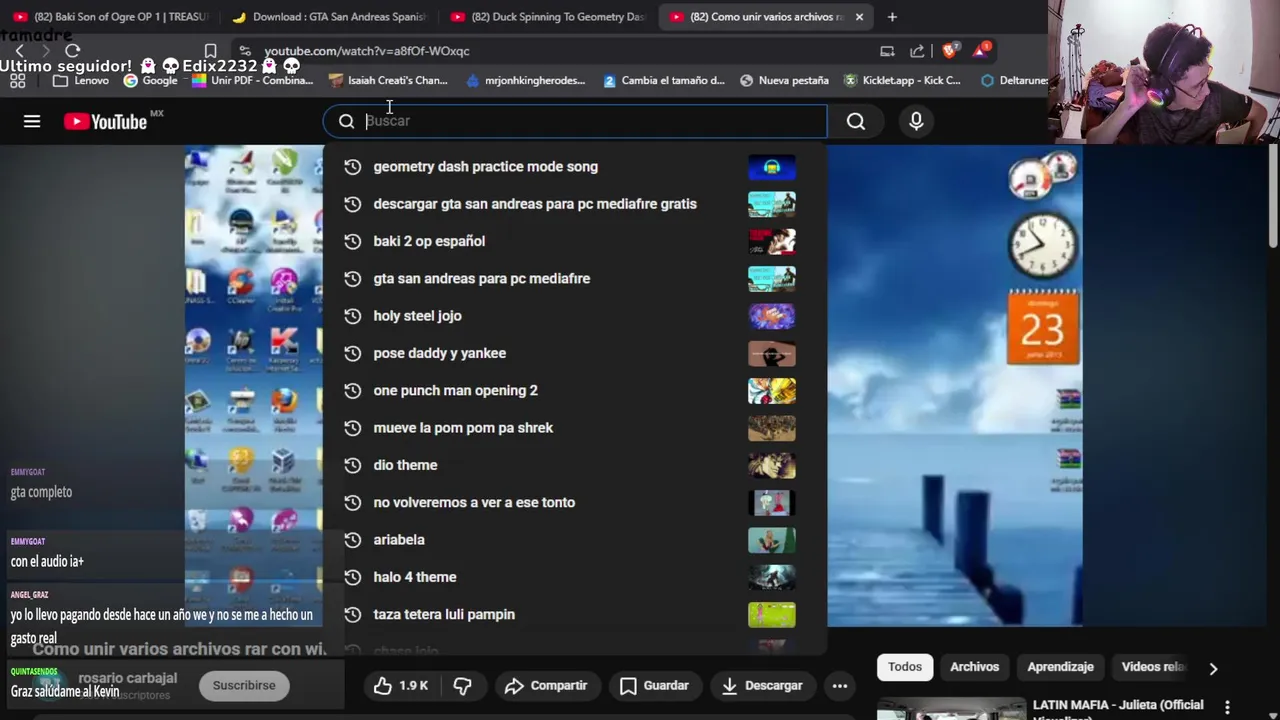Open mrjonhkingherodes bookmark
1280x720 pixels.
[x=526, y=81]
